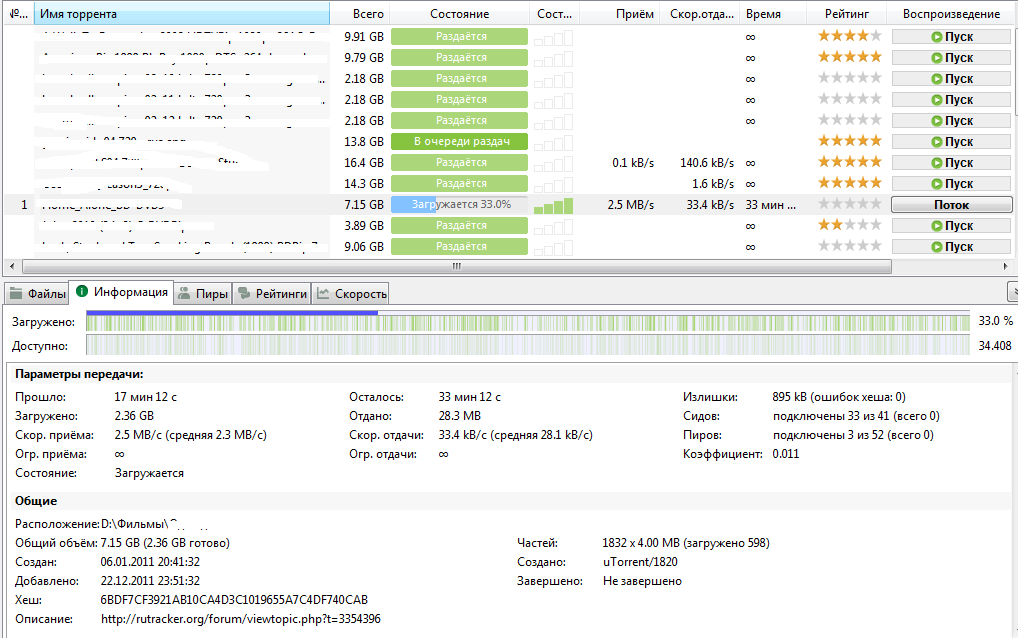Sort list by Имя торрента column header
Viewport: 1018px width, 638px height.
pyautogui.click(x=180, y=14)
